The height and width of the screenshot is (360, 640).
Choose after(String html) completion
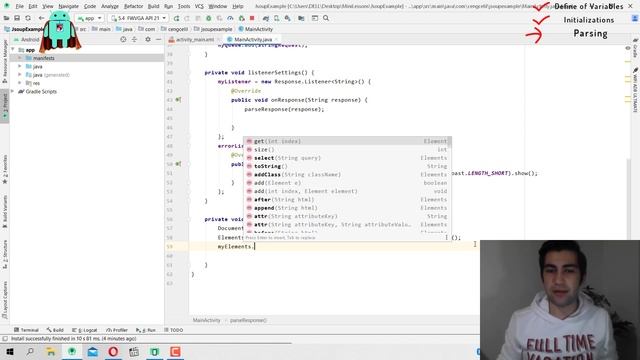pyautogui.click(x=347, y=200)
